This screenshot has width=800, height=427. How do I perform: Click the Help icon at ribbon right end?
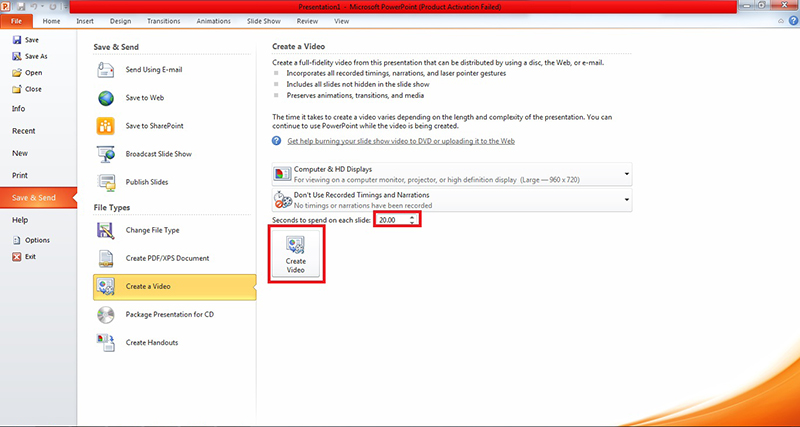793,21
